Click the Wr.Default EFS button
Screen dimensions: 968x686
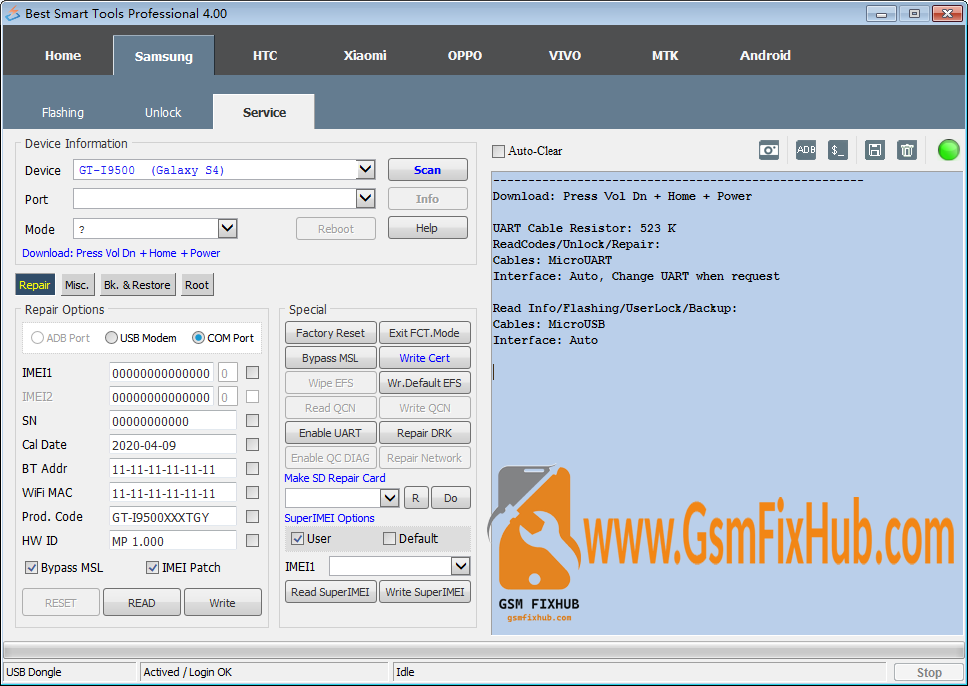pos(424,383)
